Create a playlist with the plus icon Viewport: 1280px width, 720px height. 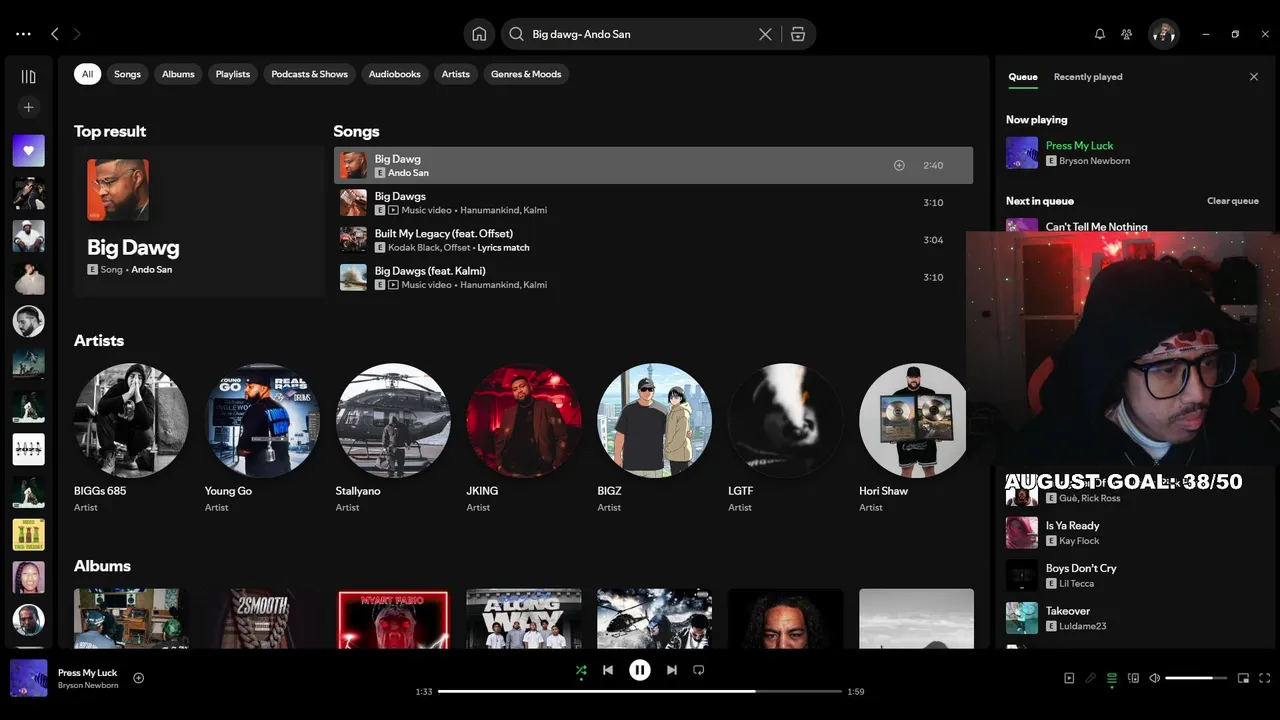pos(28,107)
